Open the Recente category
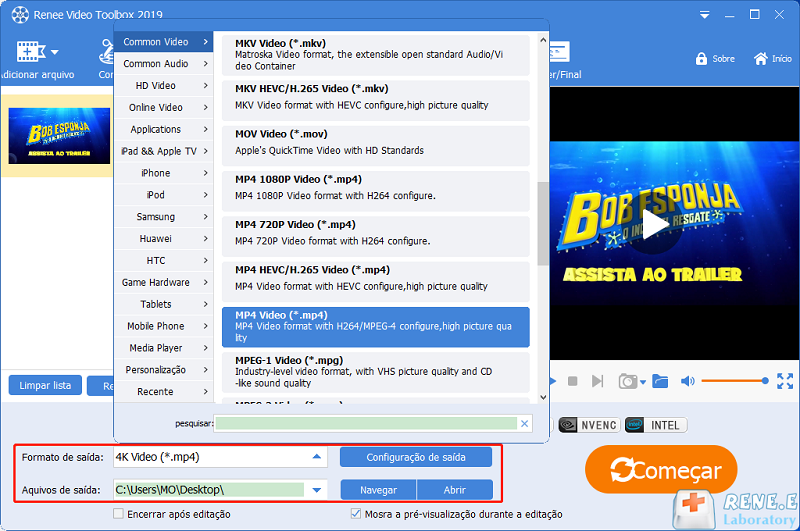This screenshot has width=800, height=531. [164, 392]
